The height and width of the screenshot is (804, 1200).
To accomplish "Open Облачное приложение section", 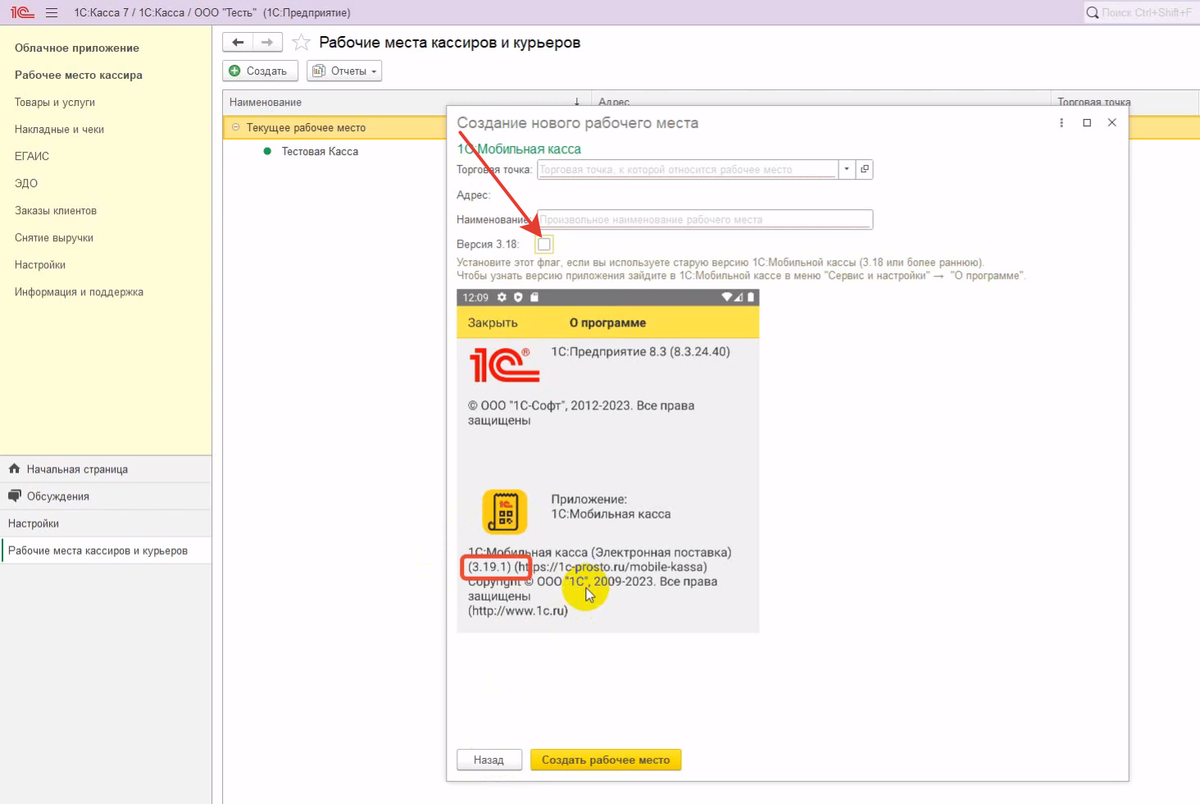I will [x=77, y=48].
